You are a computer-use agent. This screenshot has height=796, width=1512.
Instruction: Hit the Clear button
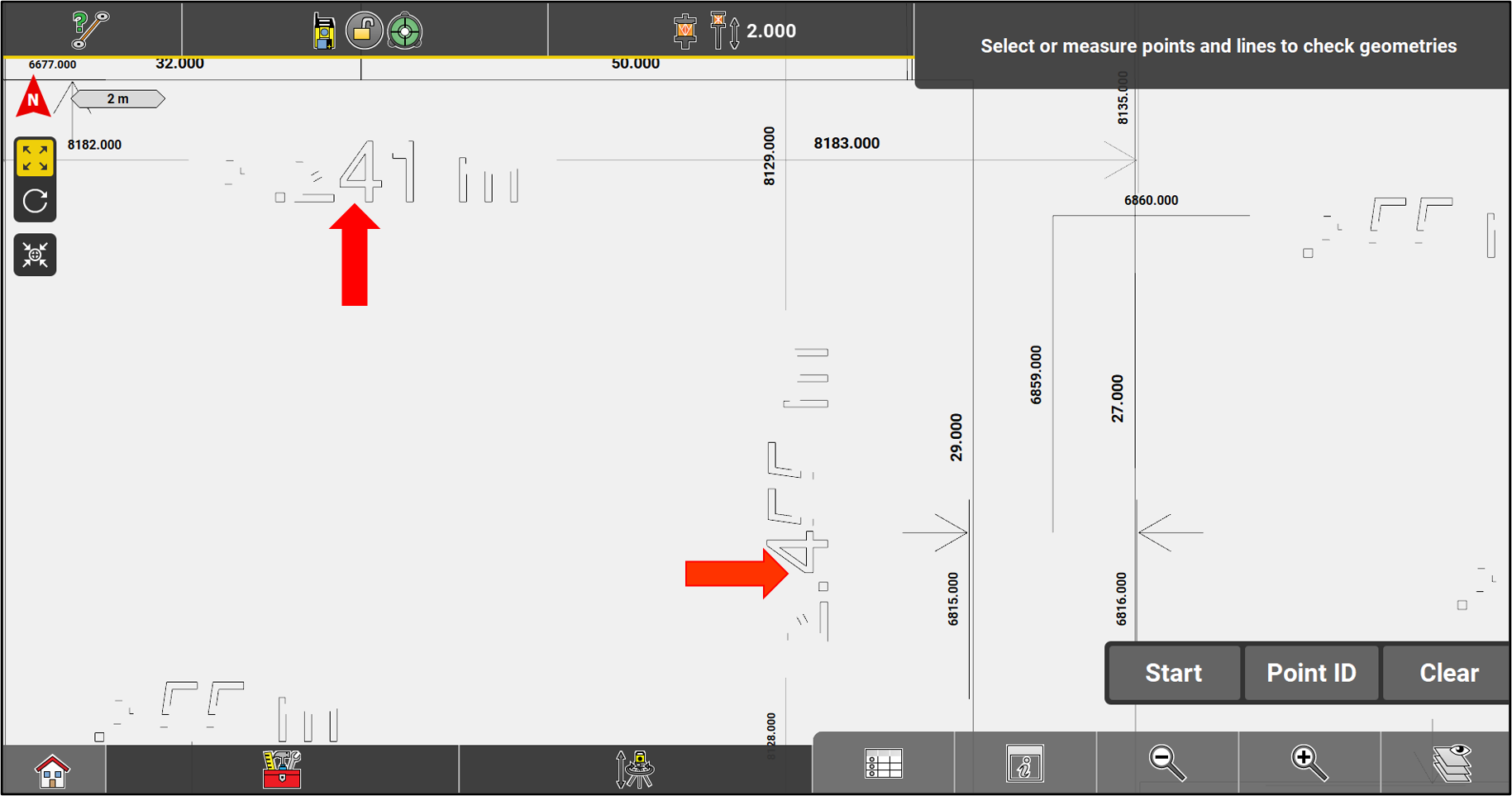(1448, 673)
